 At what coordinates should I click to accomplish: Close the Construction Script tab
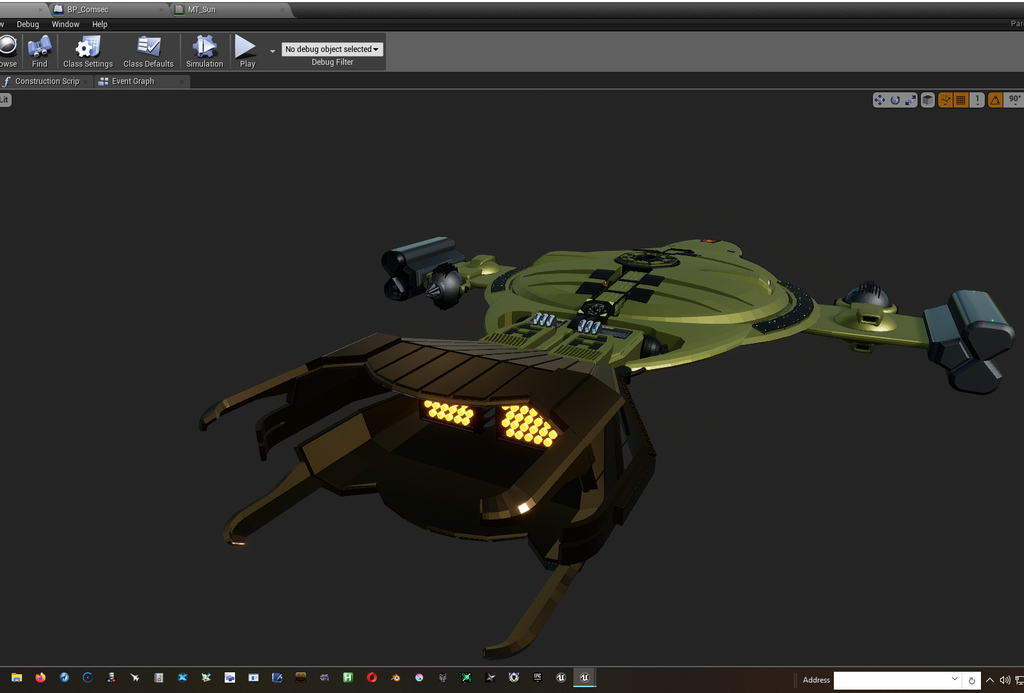tap(86, 82)
